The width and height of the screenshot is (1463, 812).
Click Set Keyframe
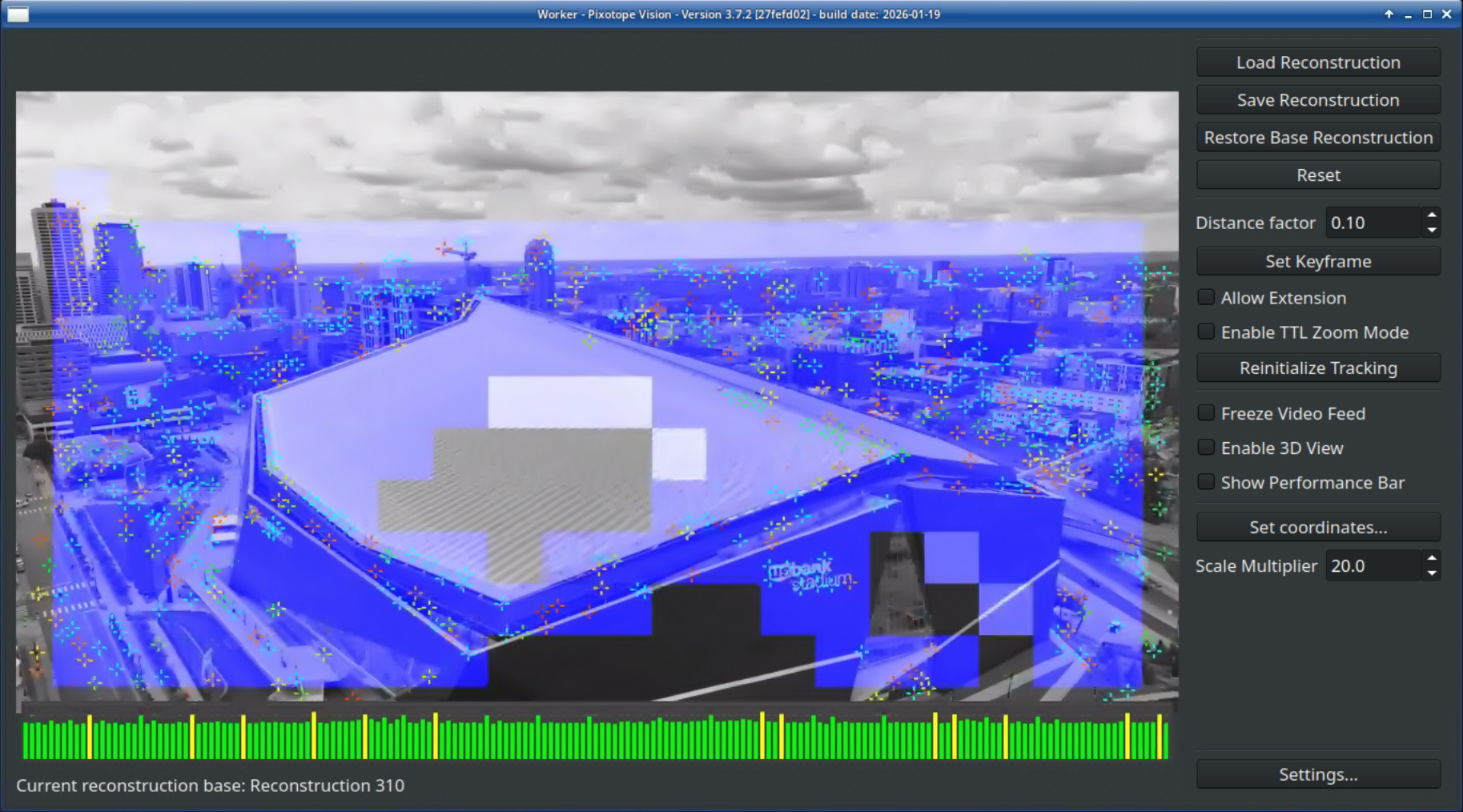1318,261
